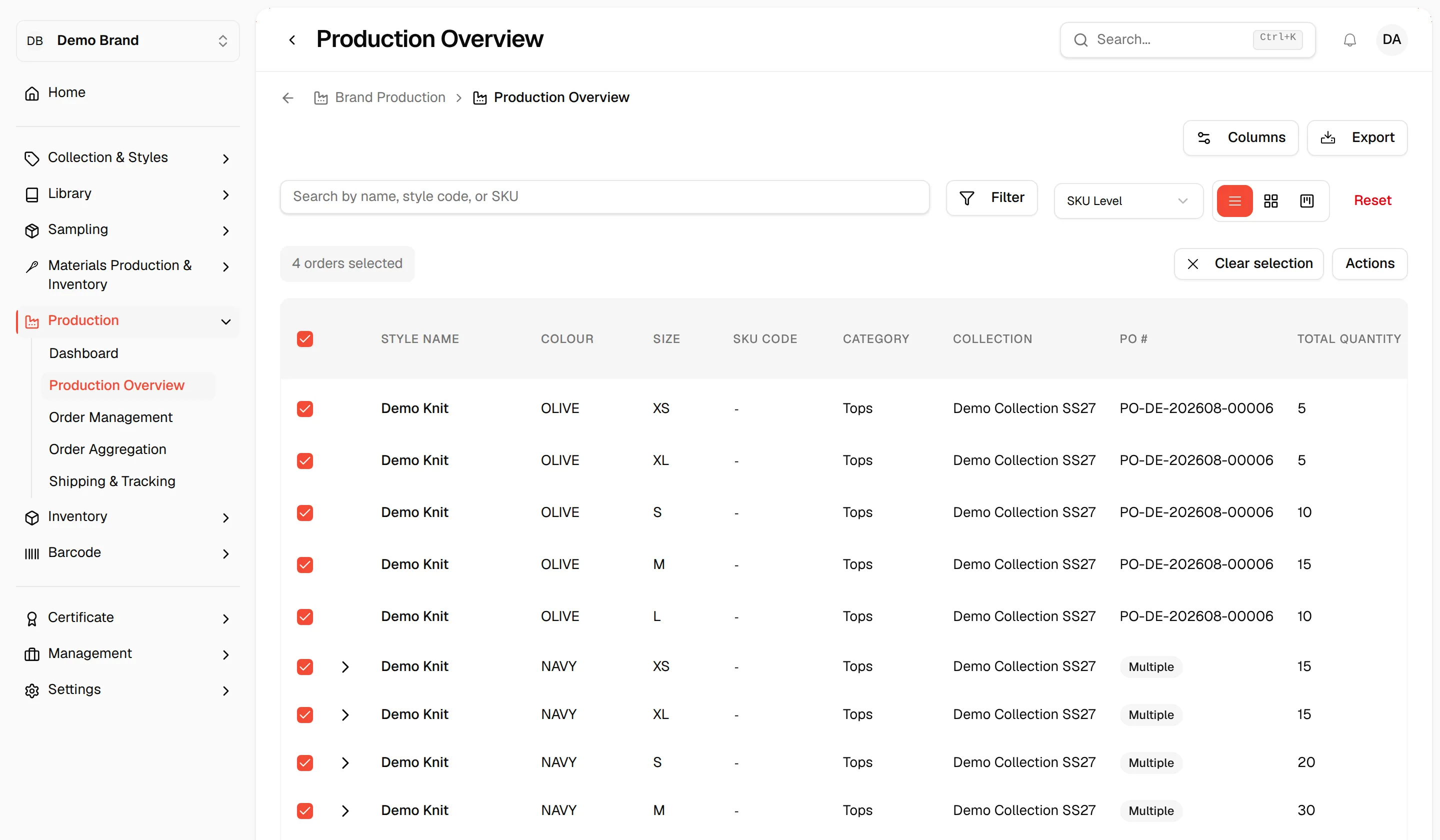Click the Columns button
Image resolution: width=1440 pixels, height=840 pixels.
point(1240,137)
